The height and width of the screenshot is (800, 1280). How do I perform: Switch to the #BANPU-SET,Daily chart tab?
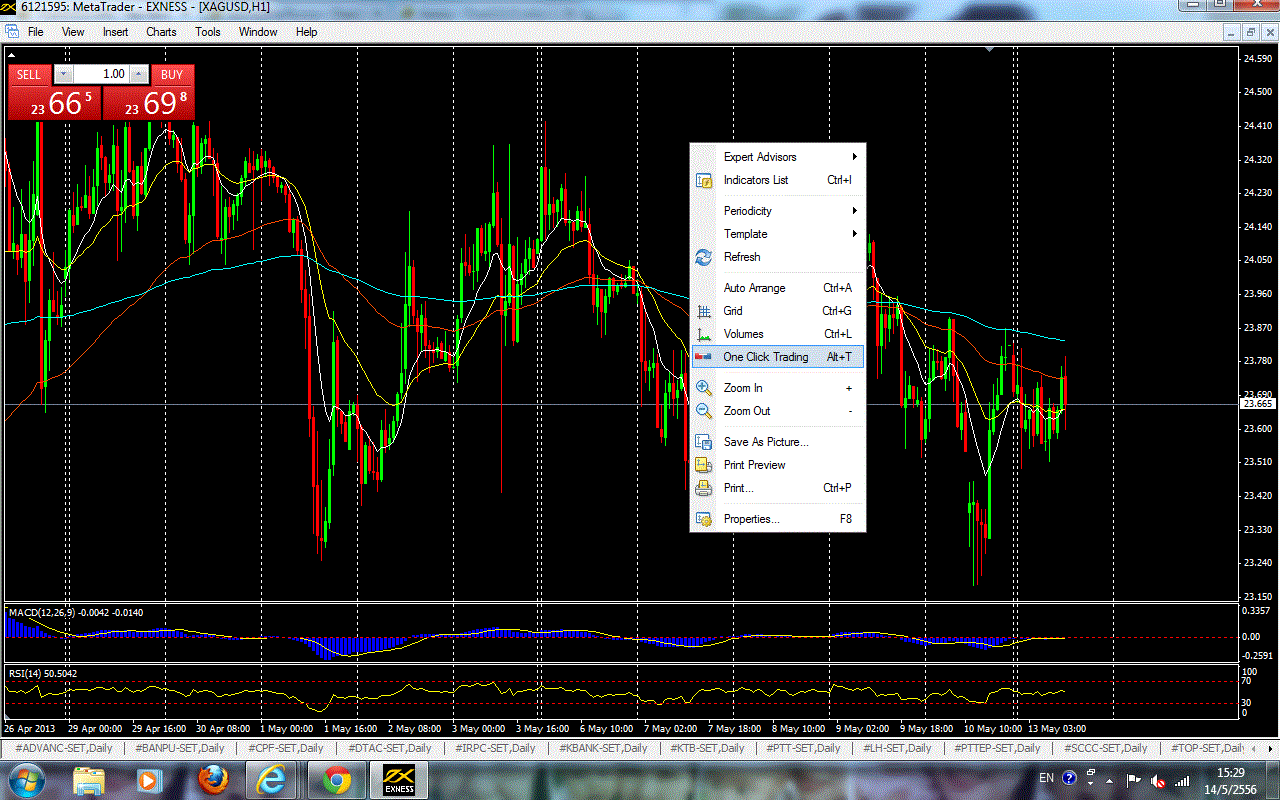tap(180, 748)
